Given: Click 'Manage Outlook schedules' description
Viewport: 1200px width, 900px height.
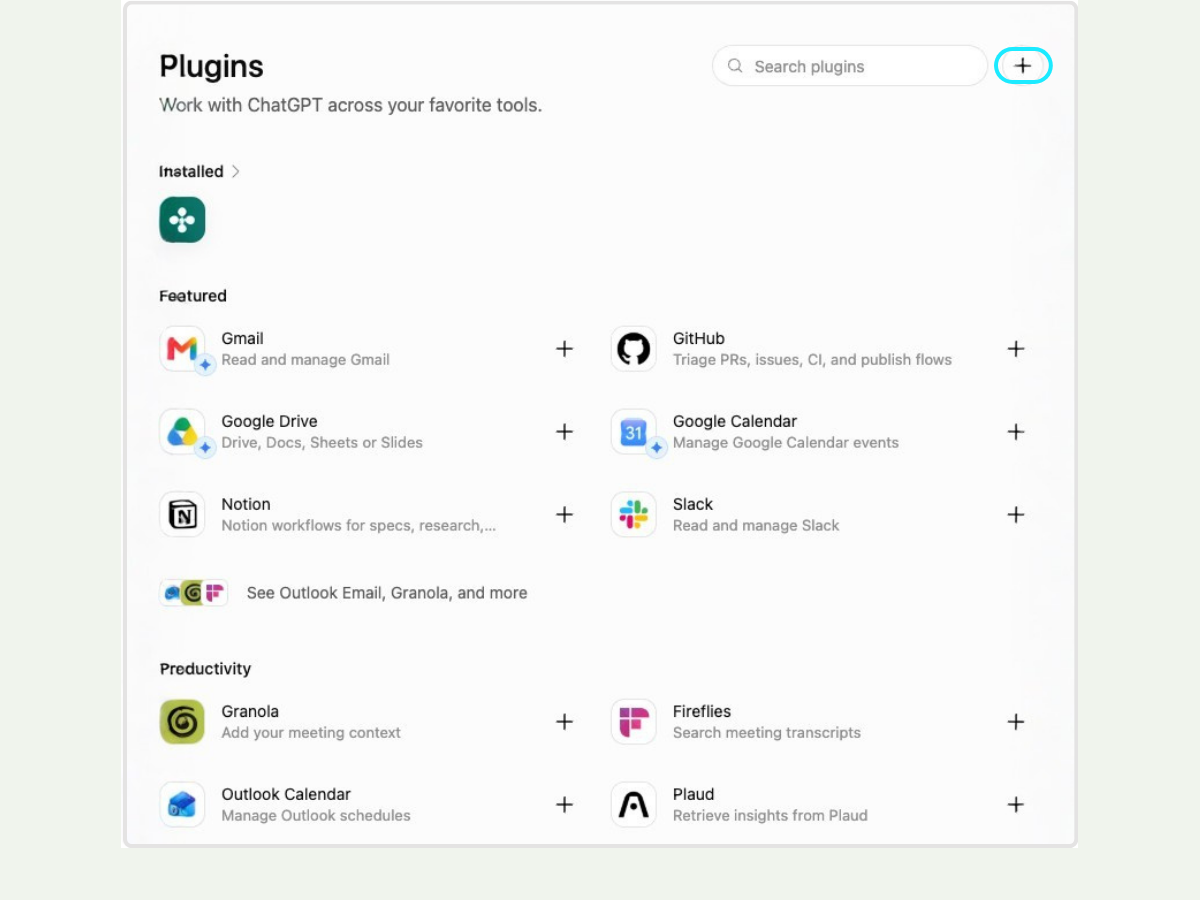Looking at the screenshot, I should click(x=316, y=816).
